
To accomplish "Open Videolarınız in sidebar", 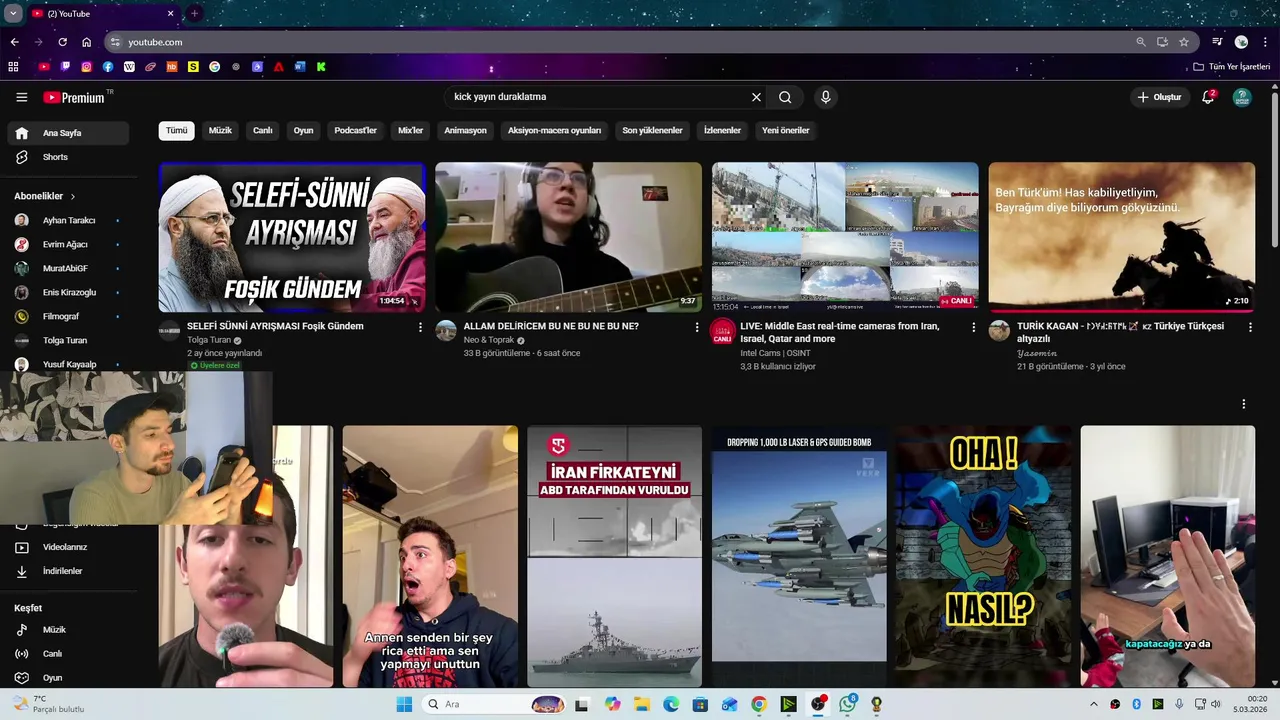I will [x=68, y=547].
